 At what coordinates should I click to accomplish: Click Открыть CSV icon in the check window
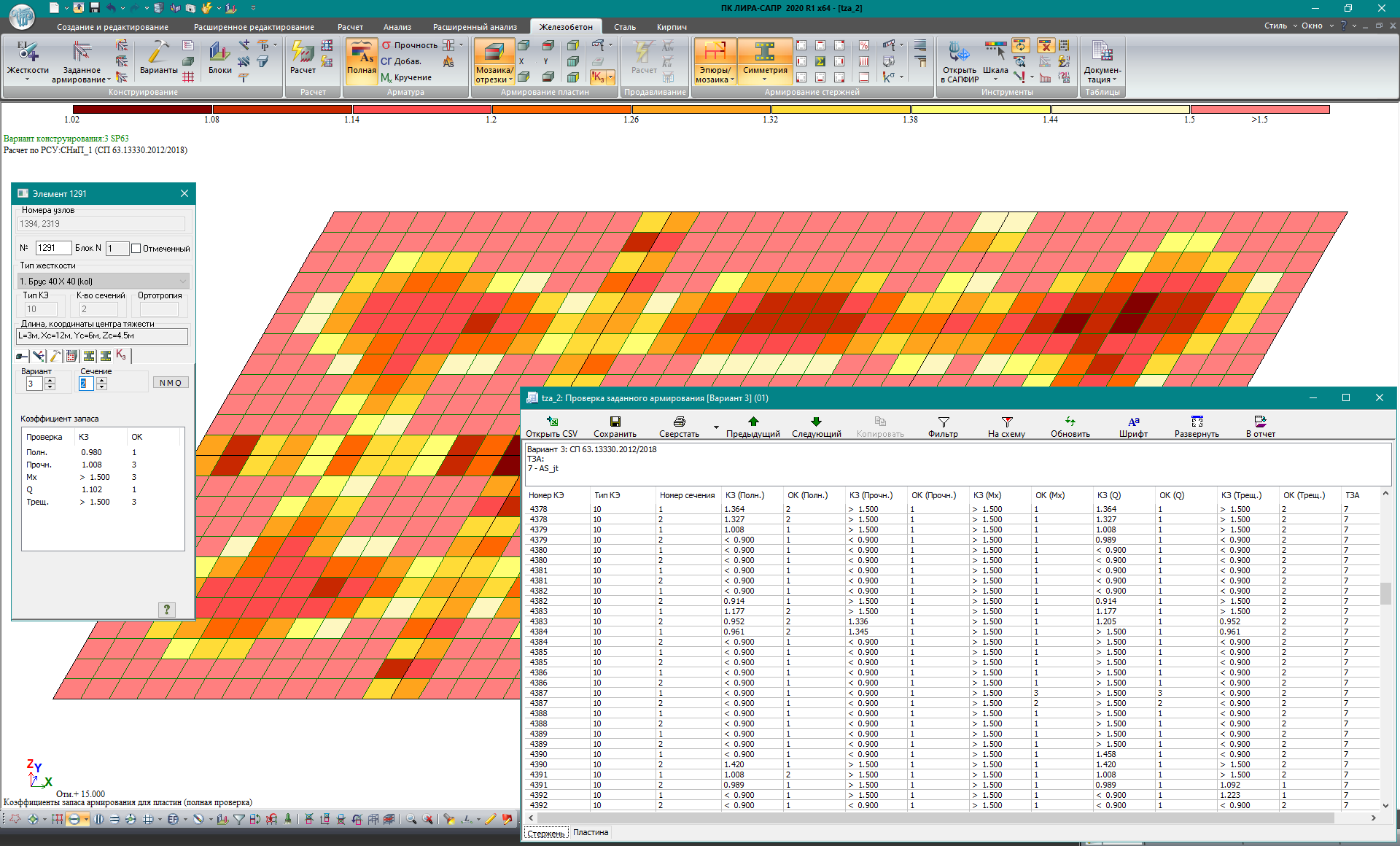pos(552,422)
